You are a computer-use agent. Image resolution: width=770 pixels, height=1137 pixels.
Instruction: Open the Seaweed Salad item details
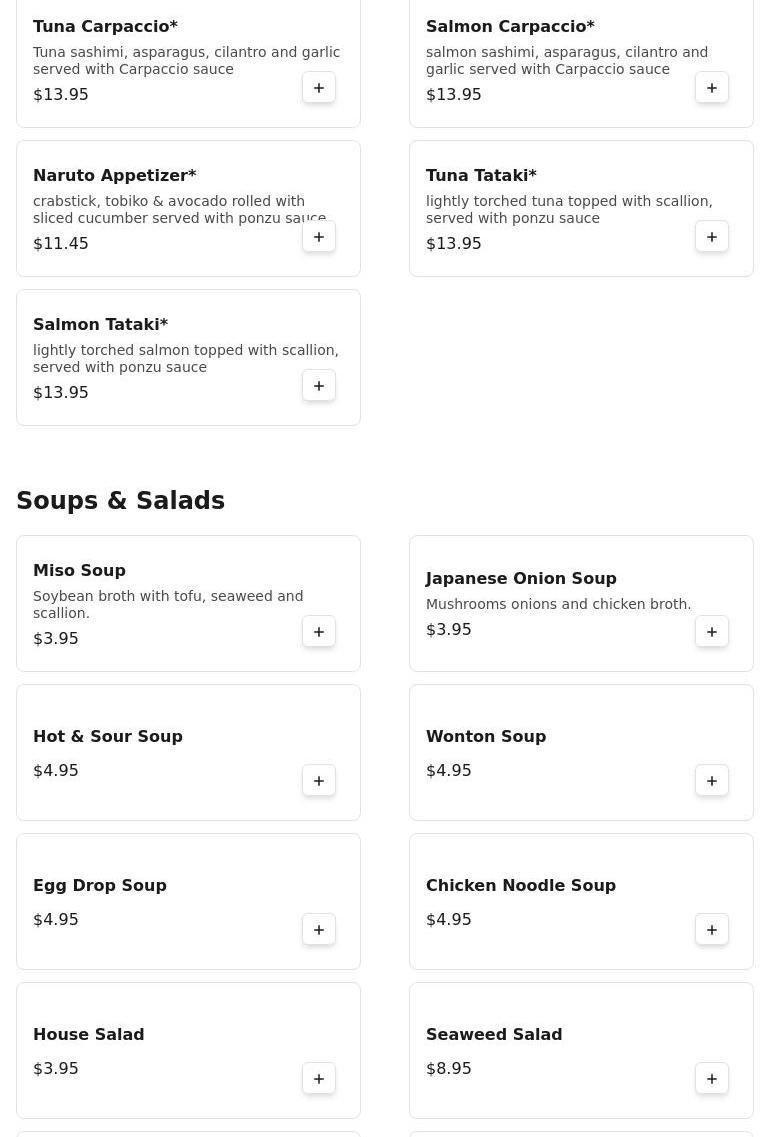(581, 1051)
